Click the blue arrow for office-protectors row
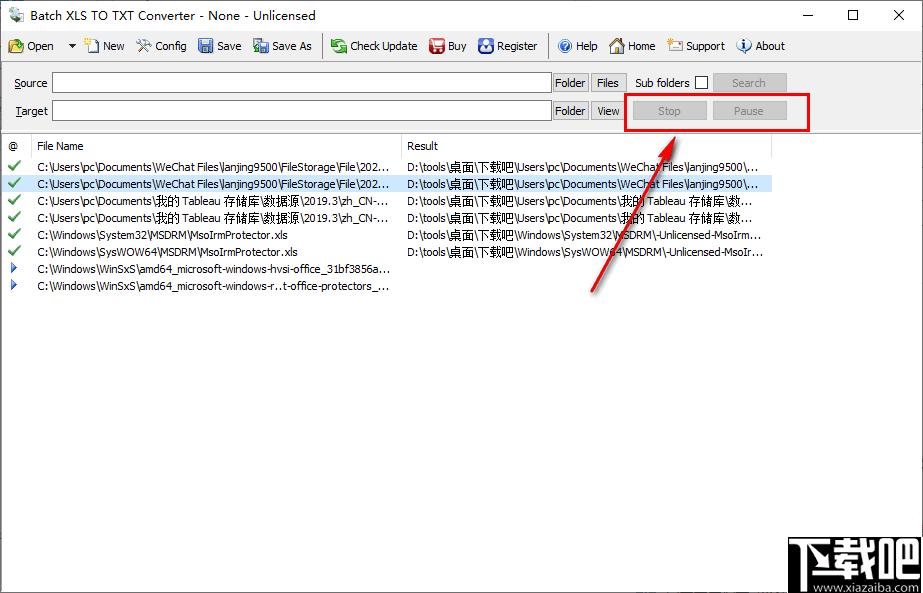The width and height of the screenshot is (923, 593). 14,286
